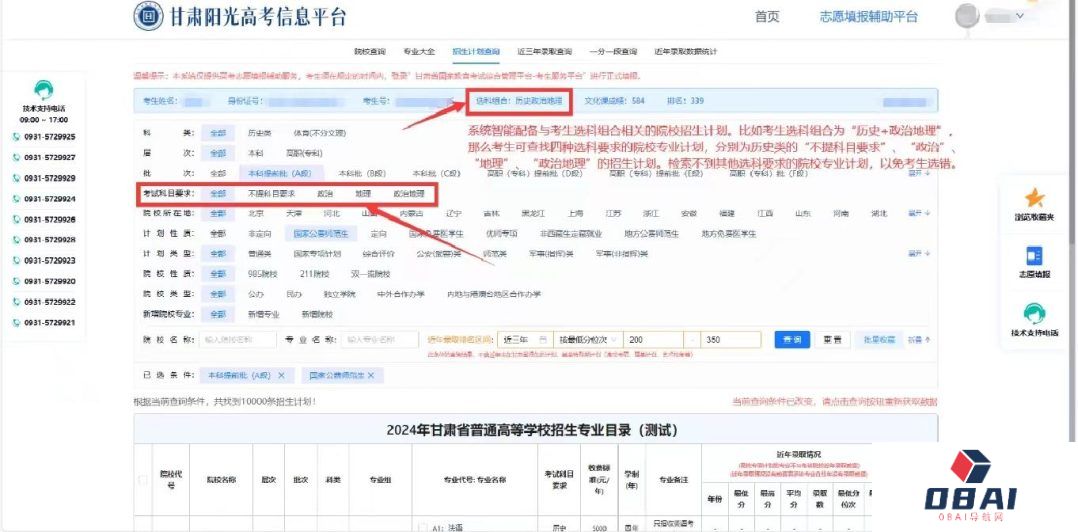This screenshot has height=532, width=1078.
Task: Click the rank lower bound field 200
Action: click(x=654, y=340)
